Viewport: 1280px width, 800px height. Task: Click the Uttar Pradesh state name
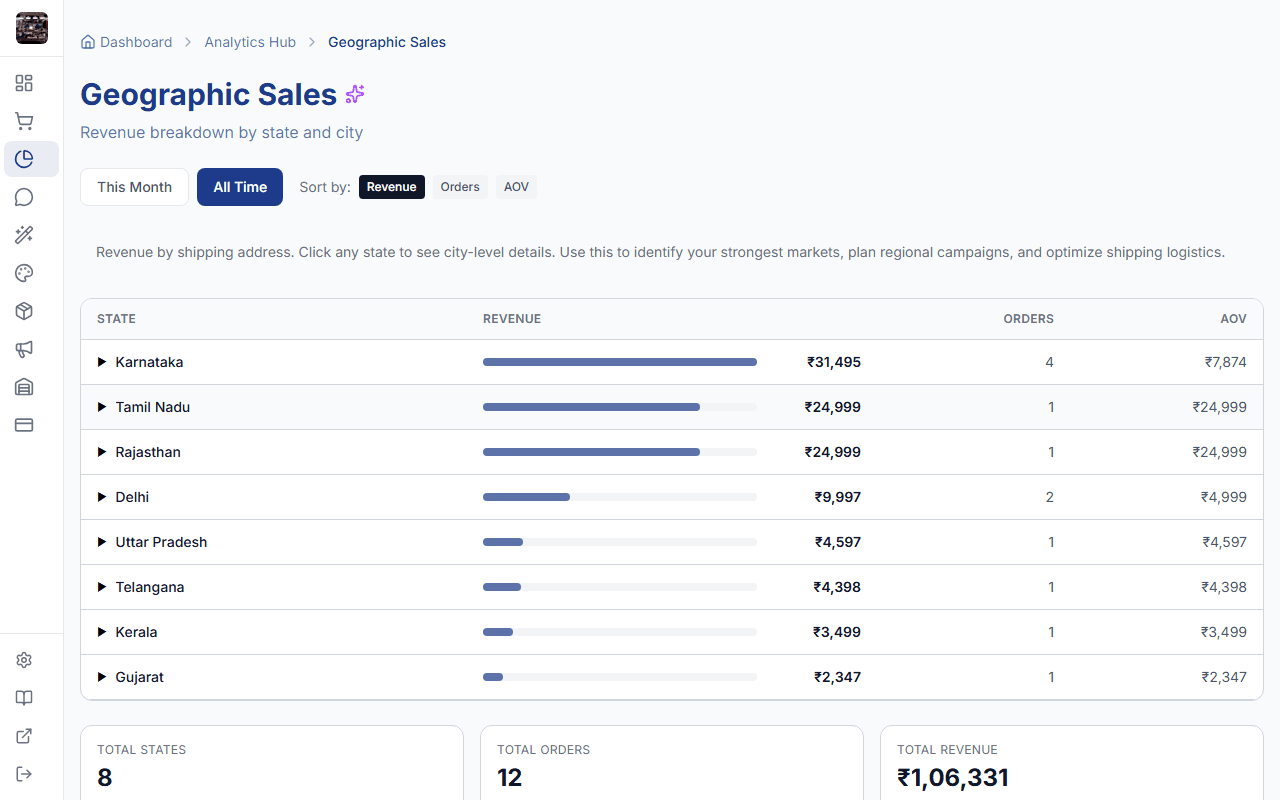(x=161, y=542)
